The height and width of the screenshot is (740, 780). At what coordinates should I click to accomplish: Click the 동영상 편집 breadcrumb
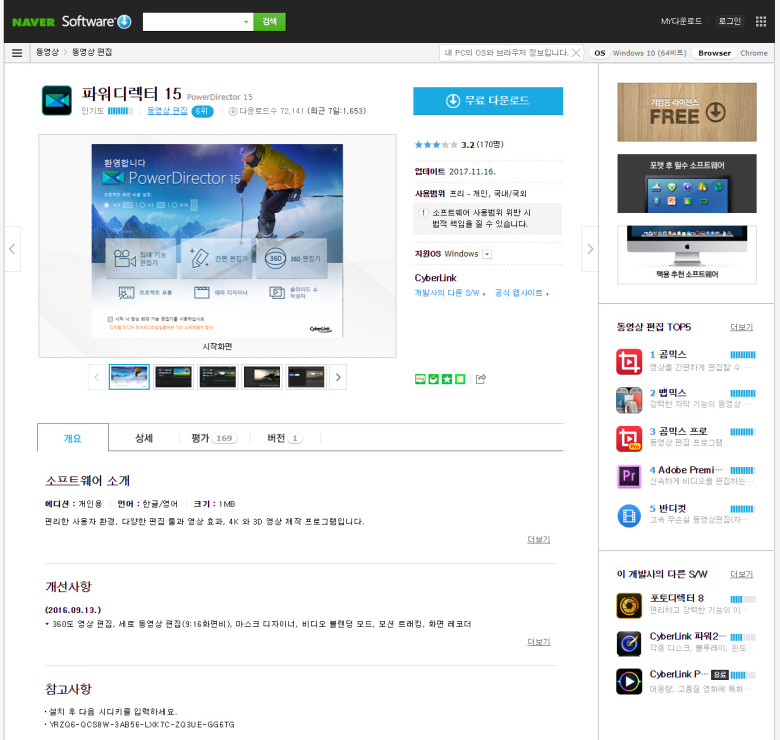[92, 52]
